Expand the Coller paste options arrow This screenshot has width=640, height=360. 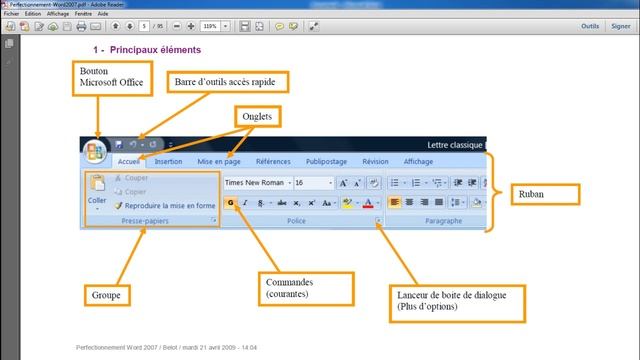[x=97, y=209]
